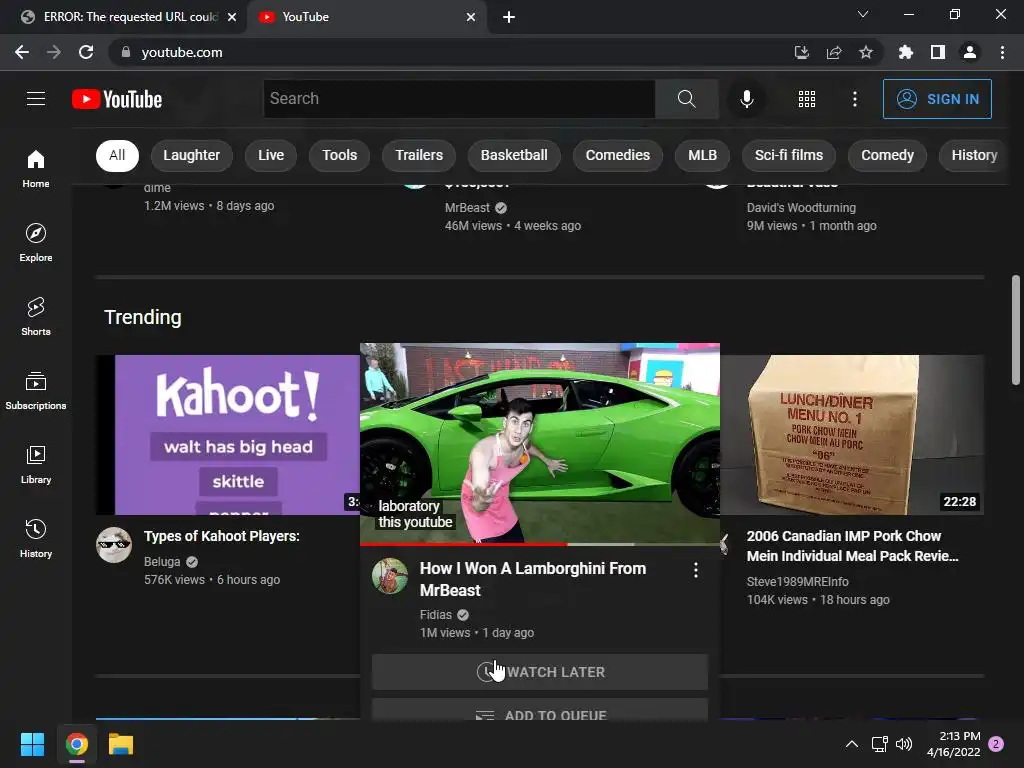Open 2006 Canadian IMP Pork Chow title
This screenshot has width=1024, height=768.
point(852,546)
